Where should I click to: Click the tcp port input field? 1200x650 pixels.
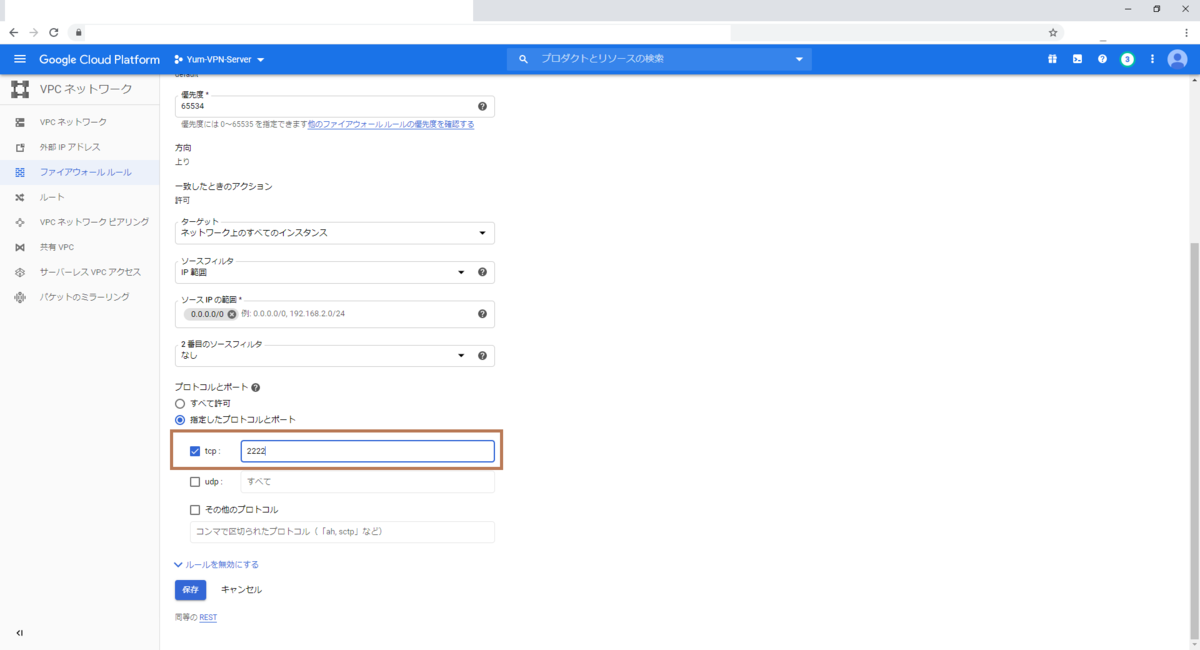click(x=368, y=451)
